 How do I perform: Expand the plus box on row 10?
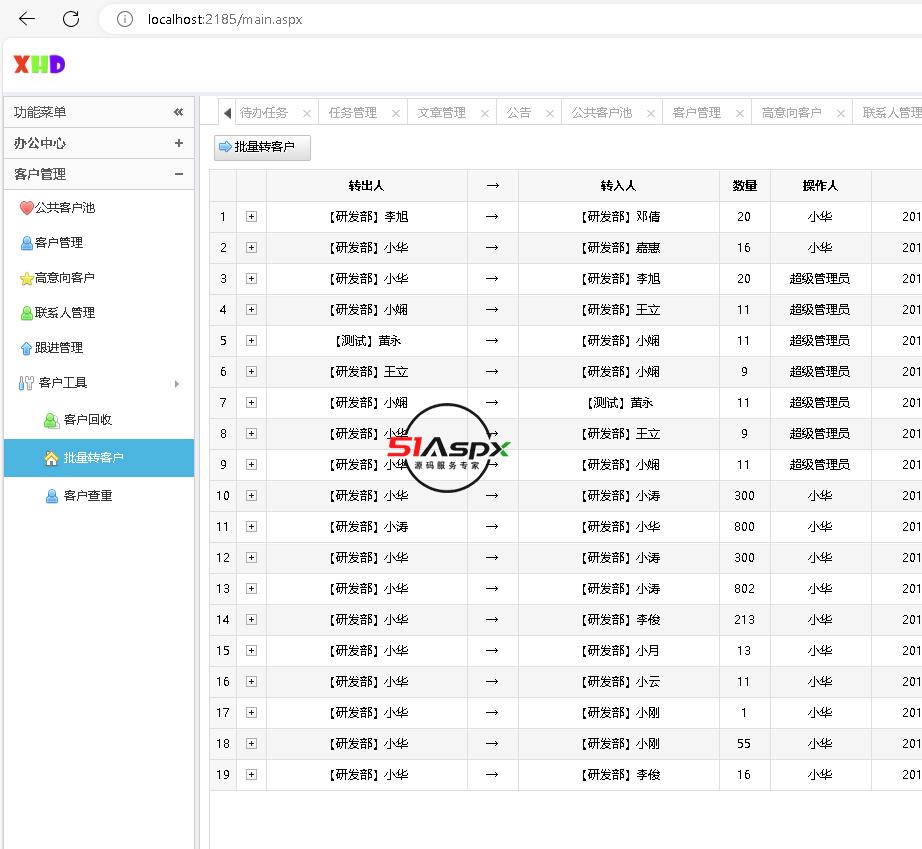[251, 496]
